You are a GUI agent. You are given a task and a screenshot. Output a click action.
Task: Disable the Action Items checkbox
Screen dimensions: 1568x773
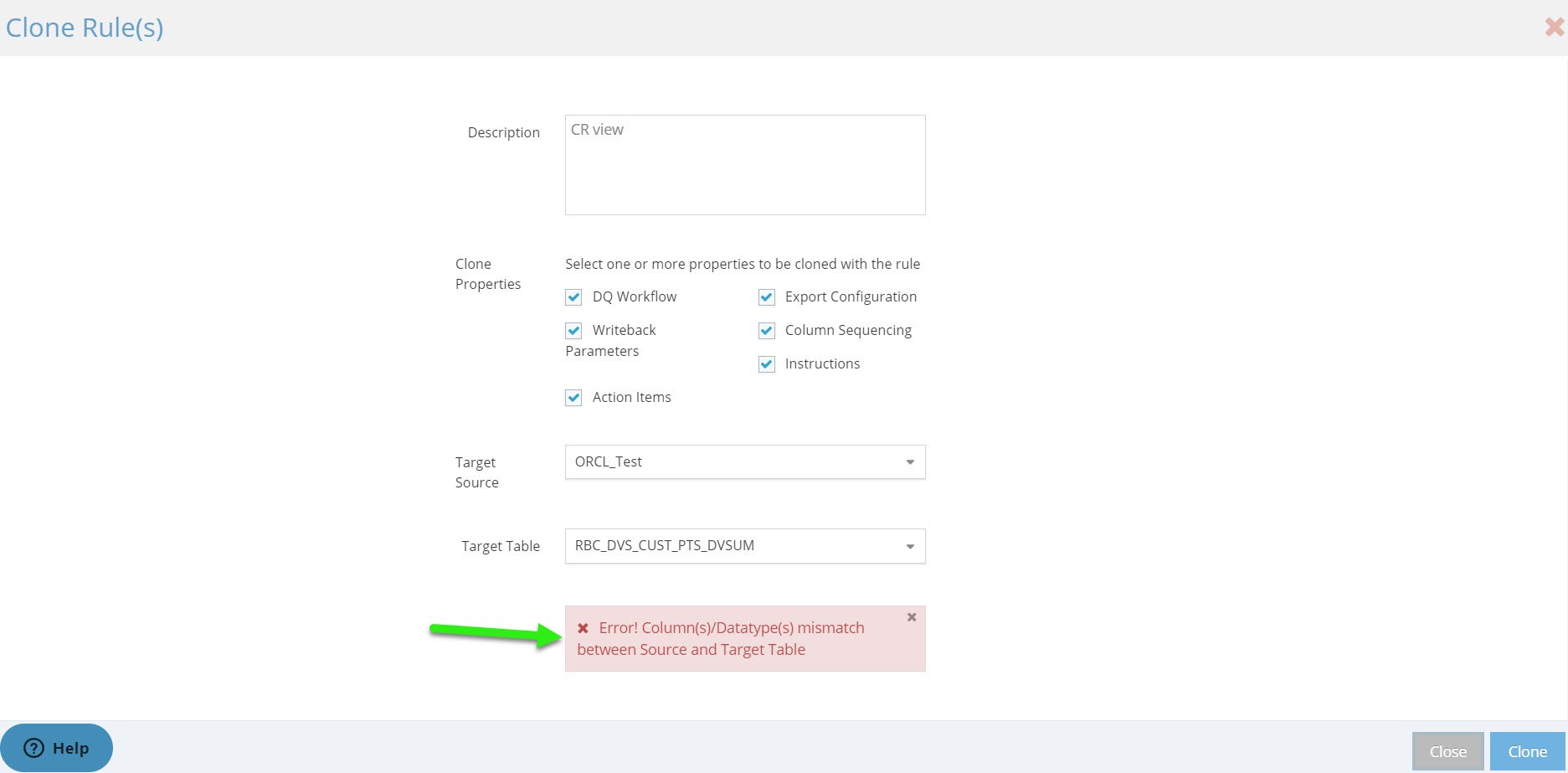click(x=573, y=398)
